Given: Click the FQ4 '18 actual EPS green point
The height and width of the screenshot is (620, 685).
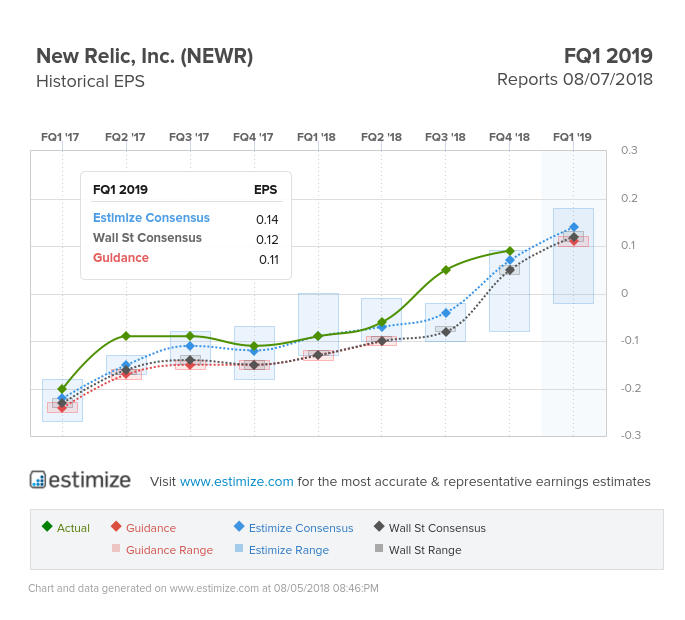Looking at the screenshot, I should pos(509,251).
